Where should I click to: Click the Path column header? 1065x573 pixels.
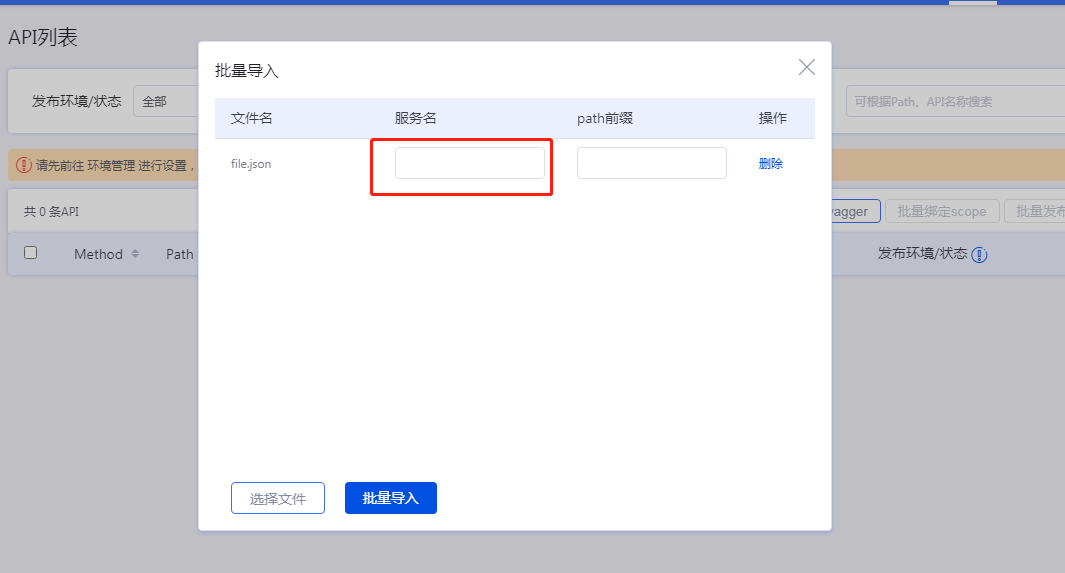pyautogui.click(x=180, y=254)
